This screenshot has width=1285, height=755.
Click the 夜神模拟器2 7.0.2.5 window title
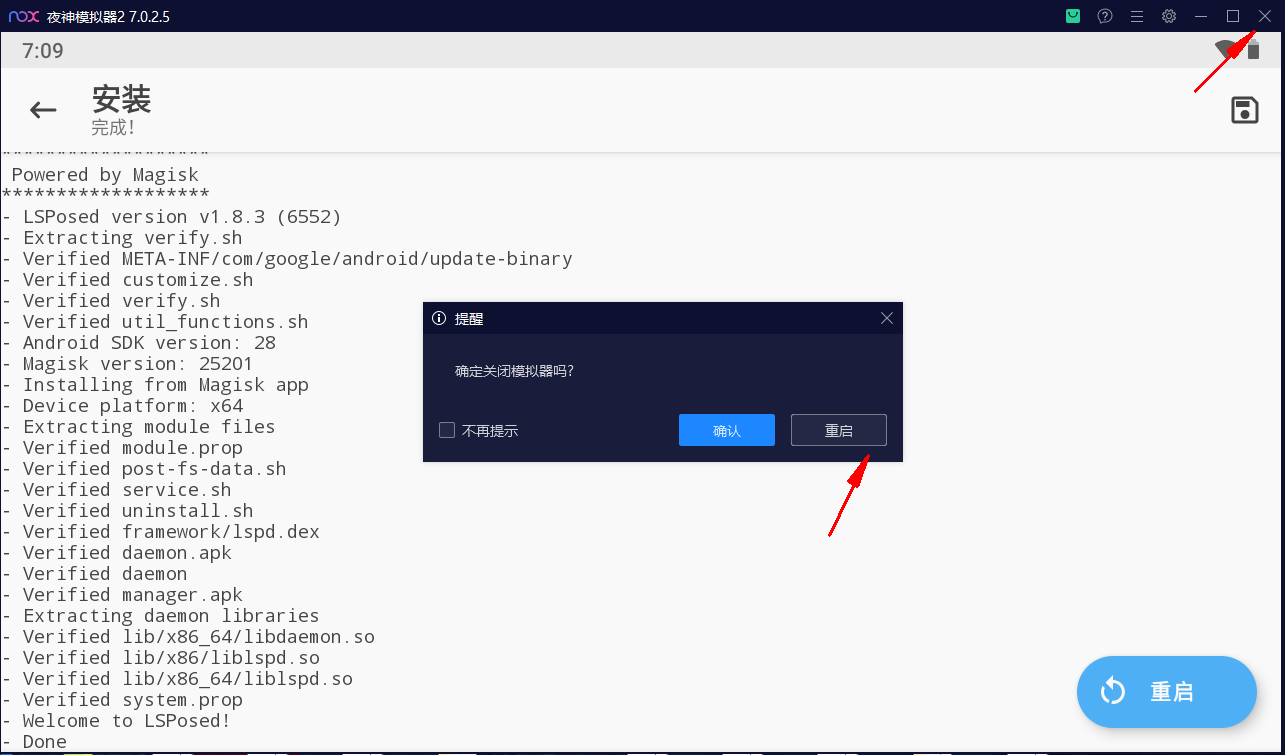click(x=108, y=16)
